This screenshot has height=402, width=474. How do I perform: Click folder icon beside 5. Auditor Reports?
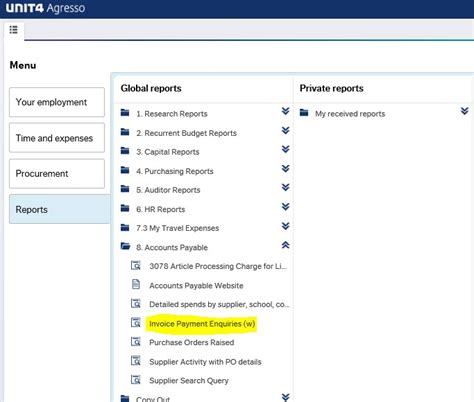[x=125, y=189]
